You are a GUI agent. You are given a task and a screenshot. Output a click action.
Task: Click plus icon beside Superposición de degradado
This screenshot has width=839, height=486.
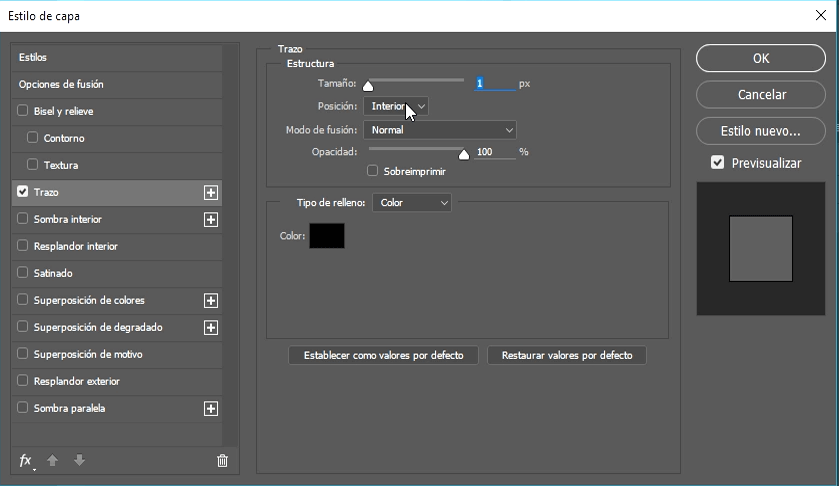pos(211,328)
